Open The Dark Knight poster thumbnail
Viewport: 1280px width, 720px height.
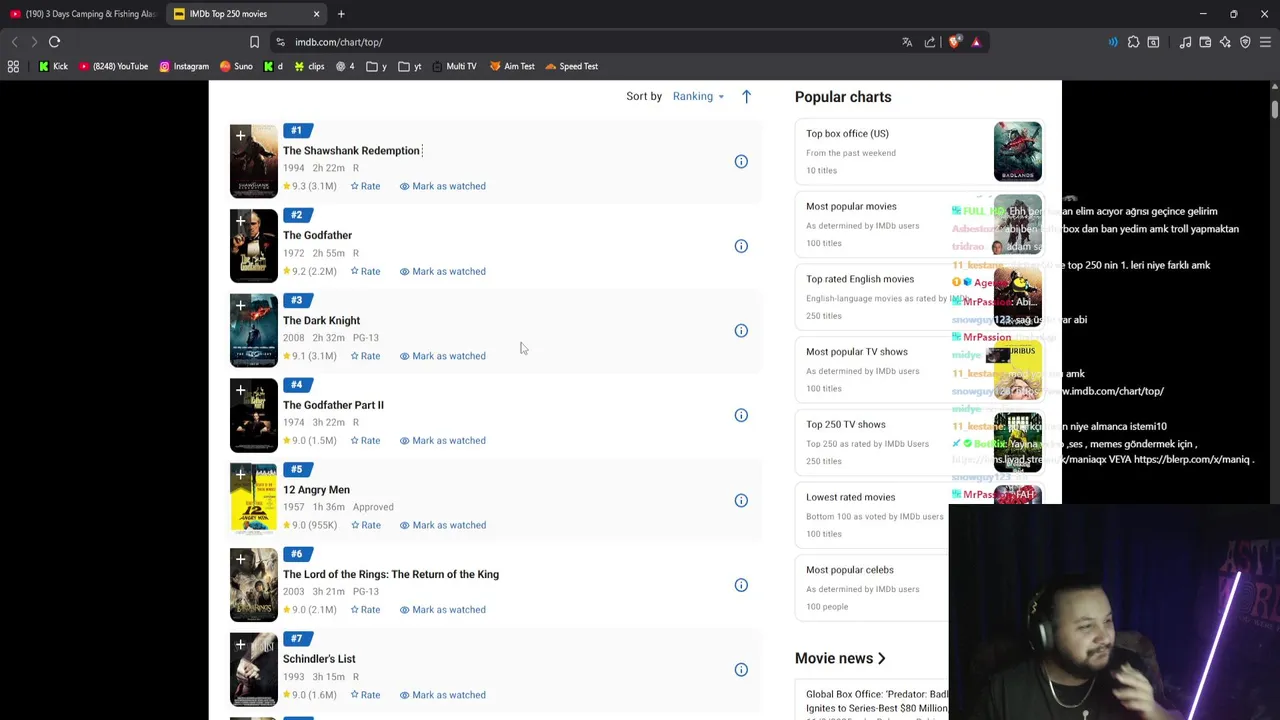[254, 330]
